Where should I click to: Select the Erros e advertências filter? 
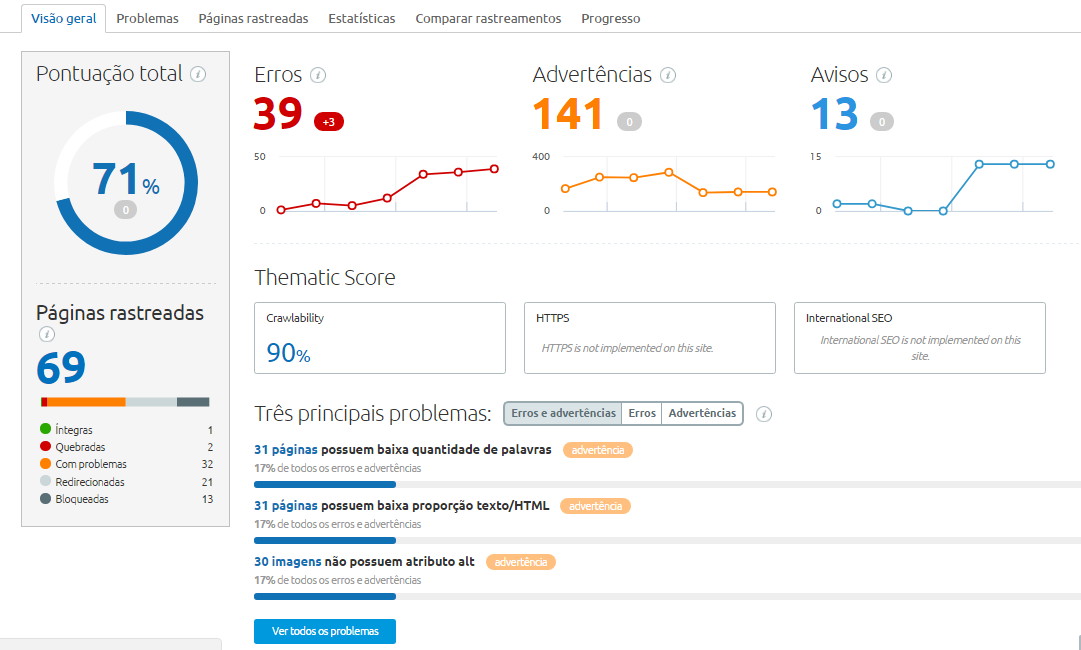coord(563,413)
